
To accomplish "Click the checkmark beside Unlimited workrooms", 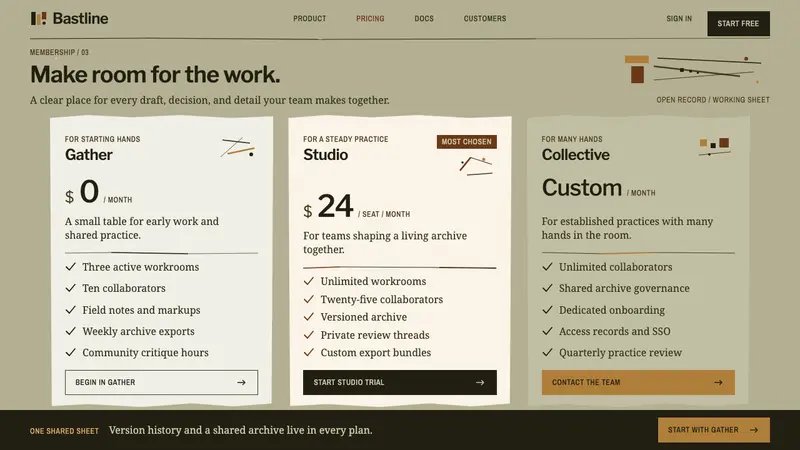I will (309, 281).
